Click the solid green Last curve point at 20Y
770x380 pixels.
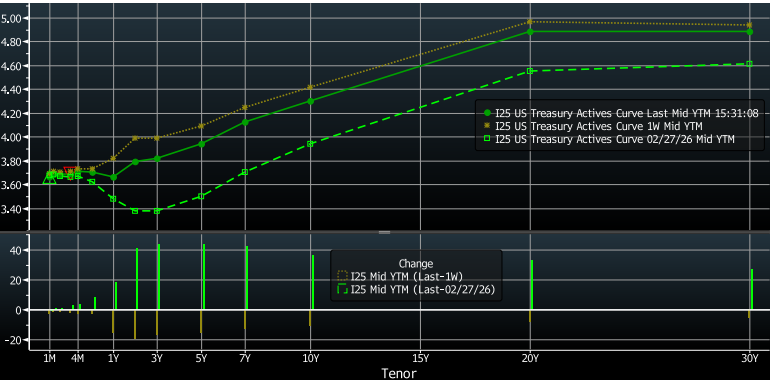point(530,31)
